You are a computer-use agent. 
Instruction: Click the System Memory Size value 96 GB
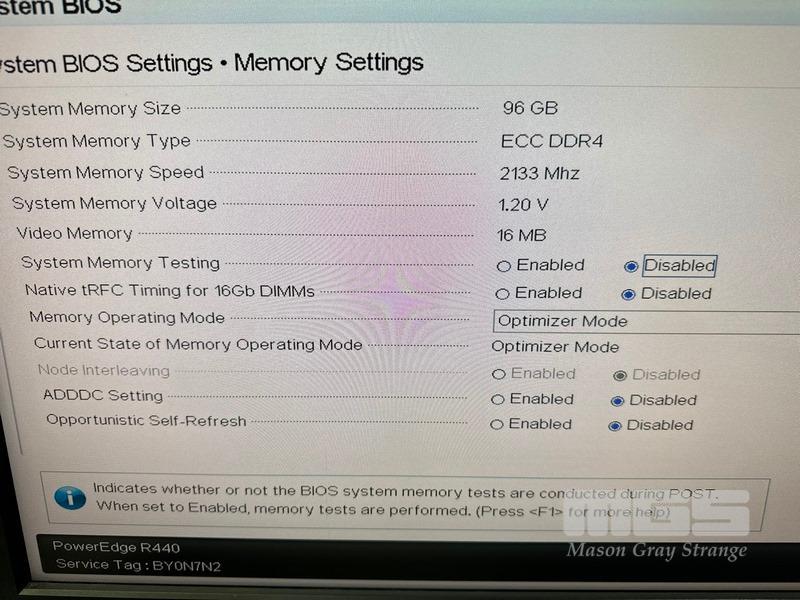point(530,108)
